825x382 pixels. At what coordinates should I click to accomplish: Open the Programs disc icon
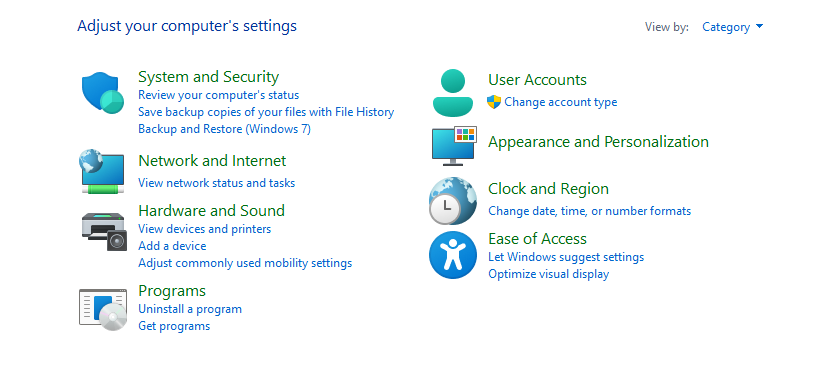[103, 309]
